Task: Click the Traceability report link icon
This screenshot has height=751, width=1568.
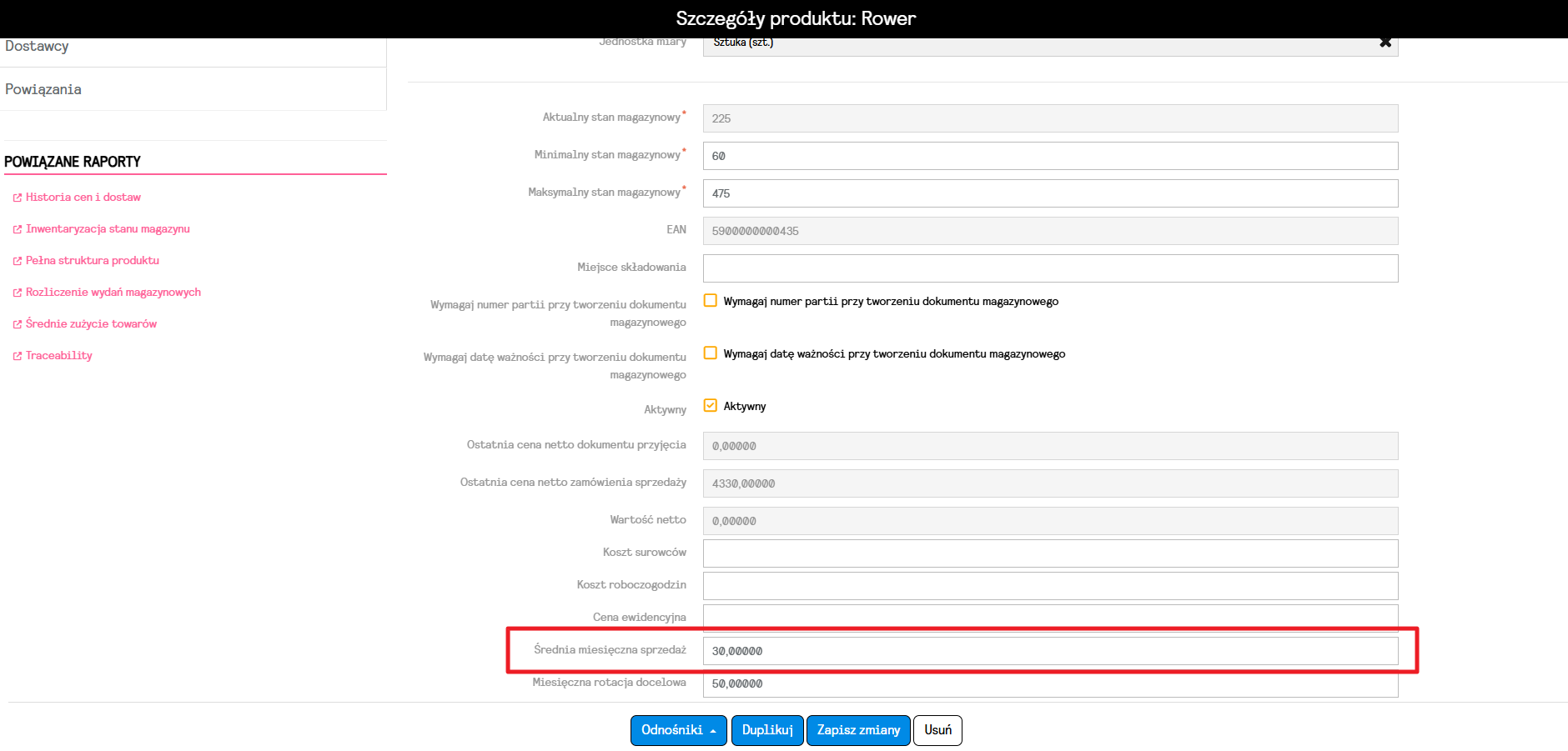Action: [17, 356]
